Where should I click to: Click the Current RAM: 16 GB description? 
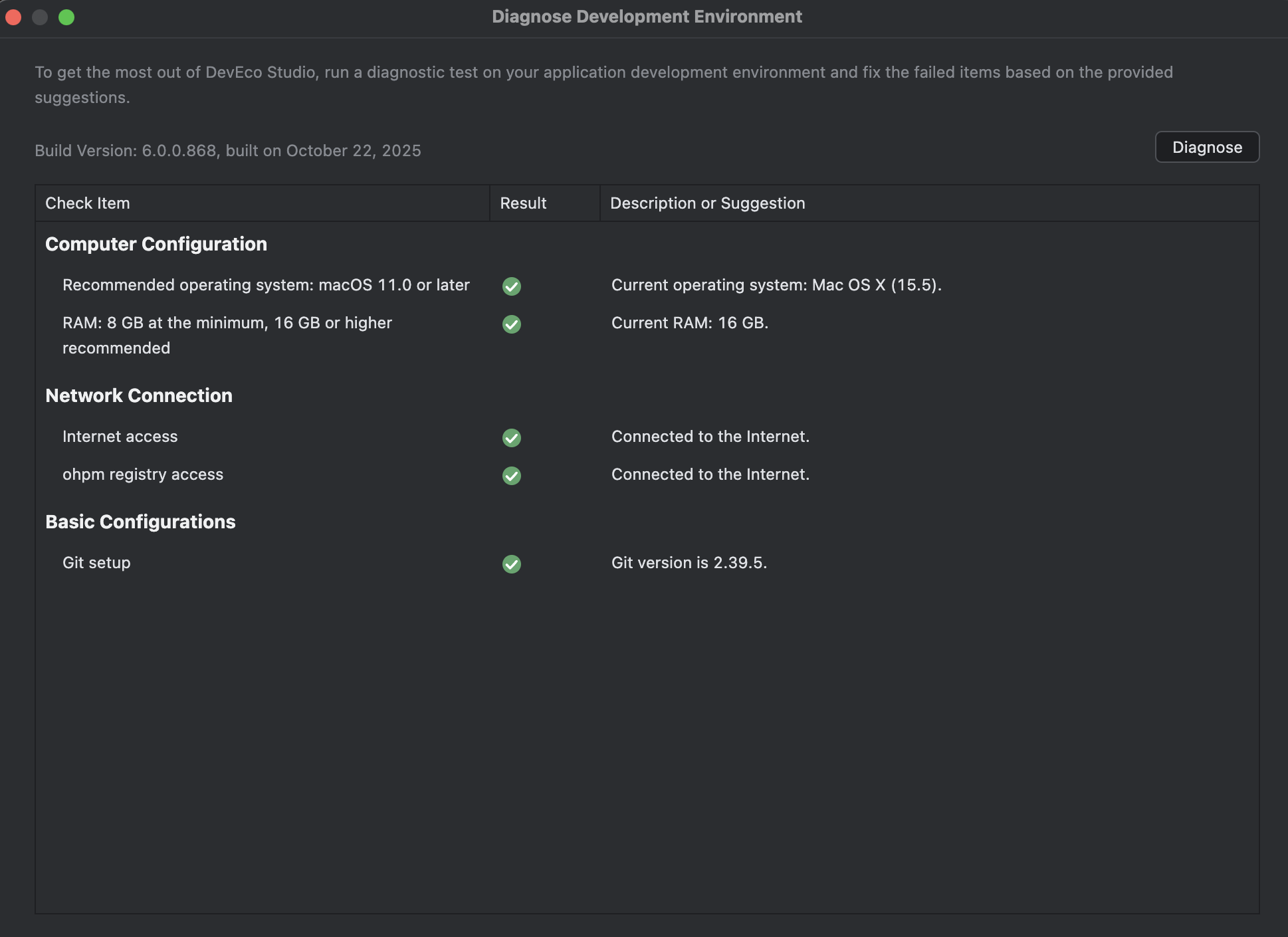(x=689, y=323)
